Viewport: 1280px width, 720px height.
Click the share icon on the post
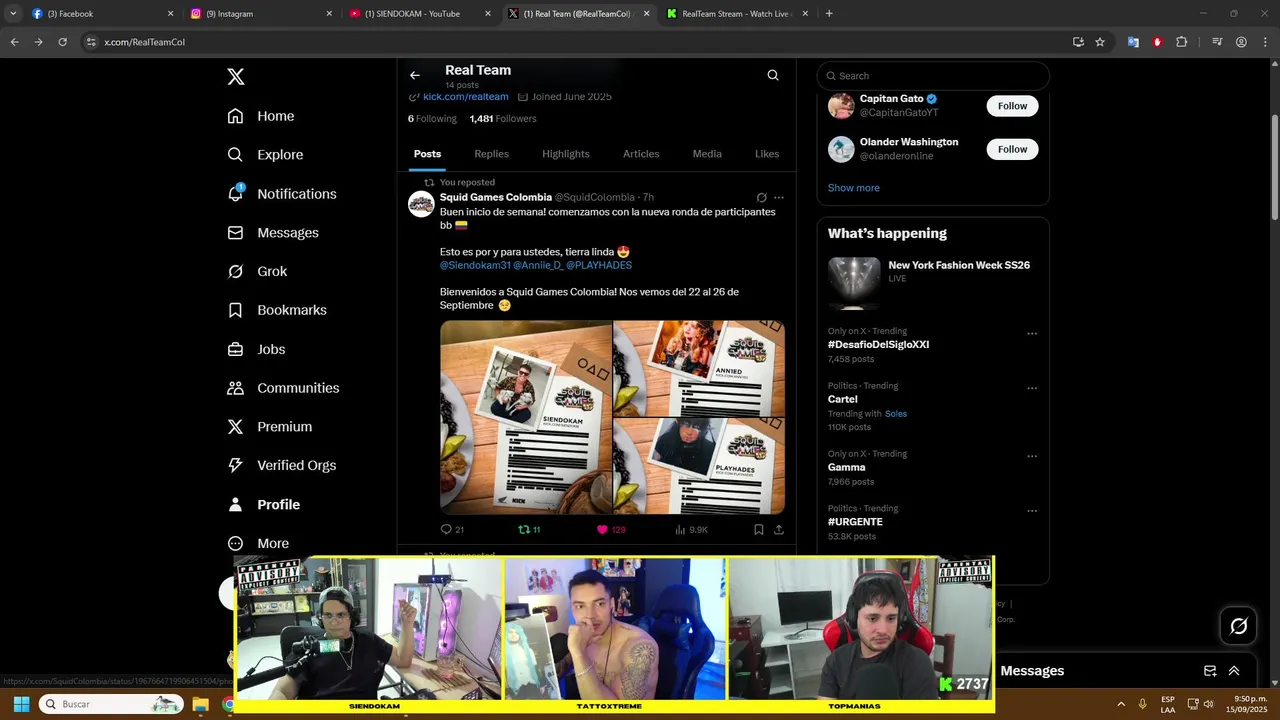[x=779, y=530]
